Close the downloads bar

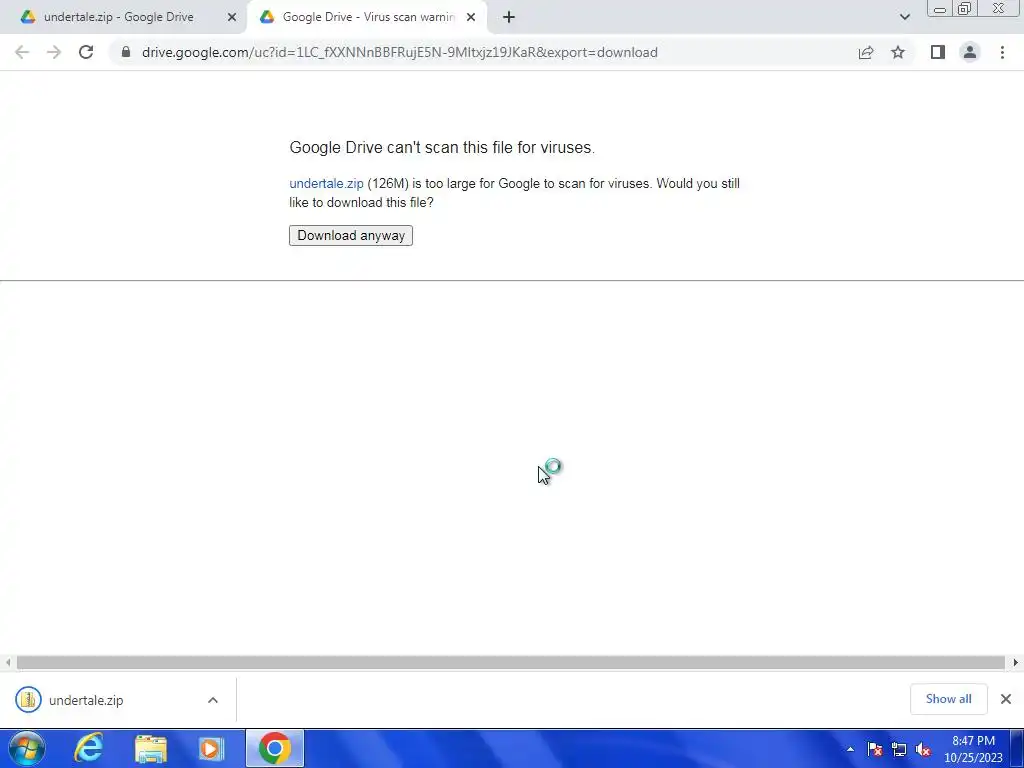tap(1006, 699)
